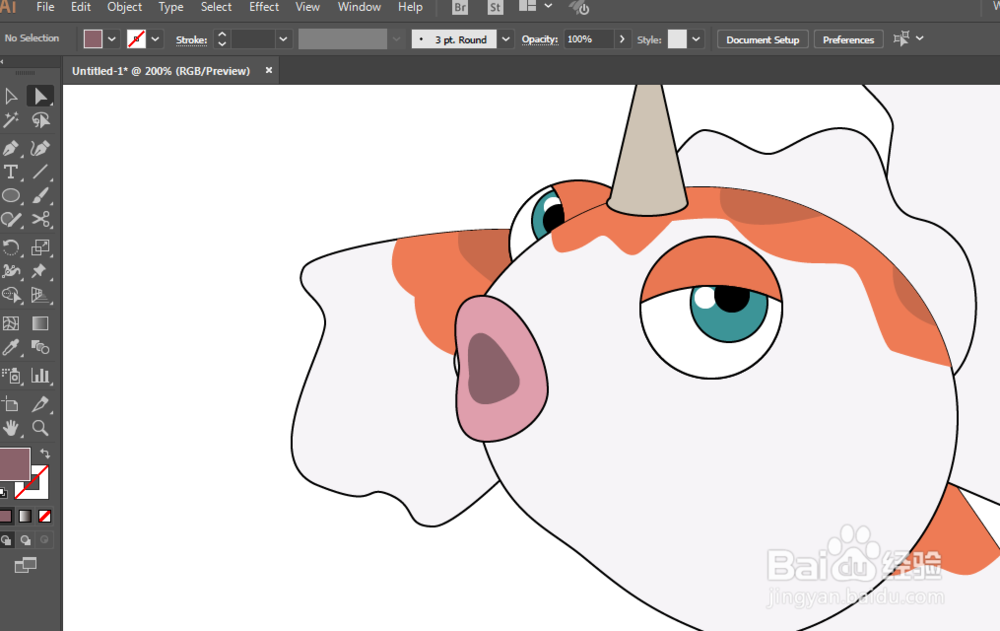This screenshot has height=631, width=1000.
Task: Enable Draw Behind mode
Action: point(26,540)
